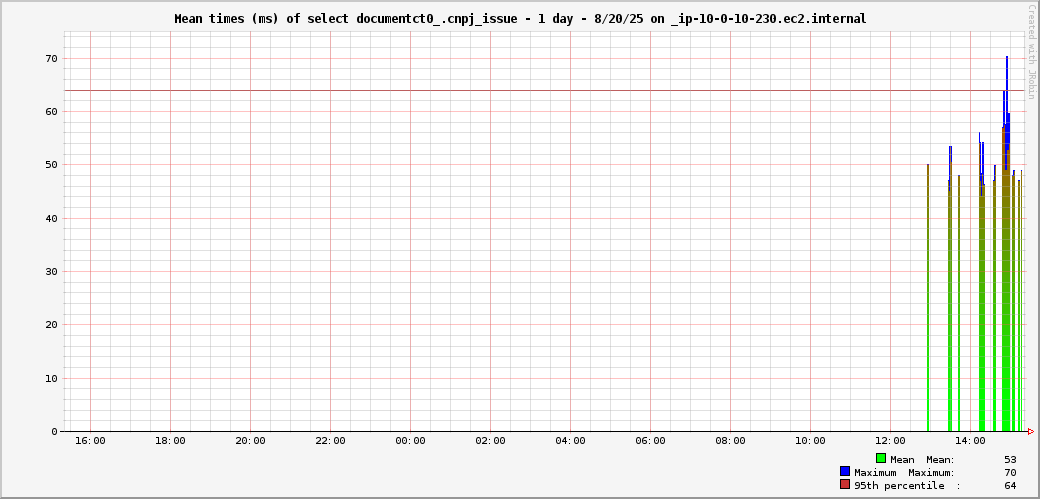Viewport: 1040px width, 499px height.
Task: Click the 20:00 time axis label
Action: click(250, 441)
